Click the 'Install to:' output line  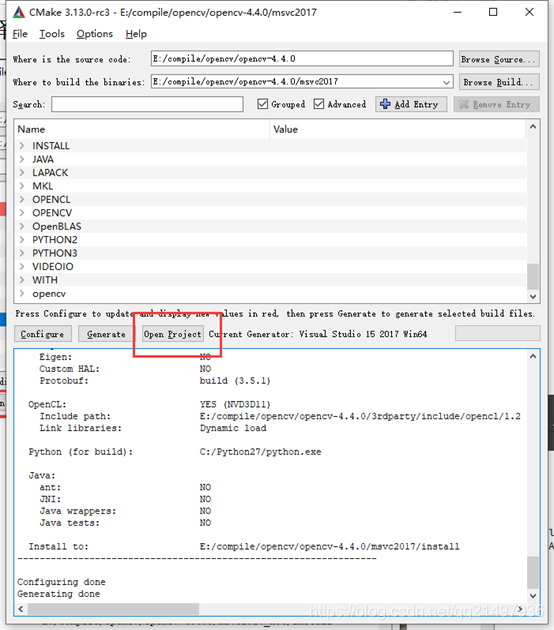coord(243,546)
